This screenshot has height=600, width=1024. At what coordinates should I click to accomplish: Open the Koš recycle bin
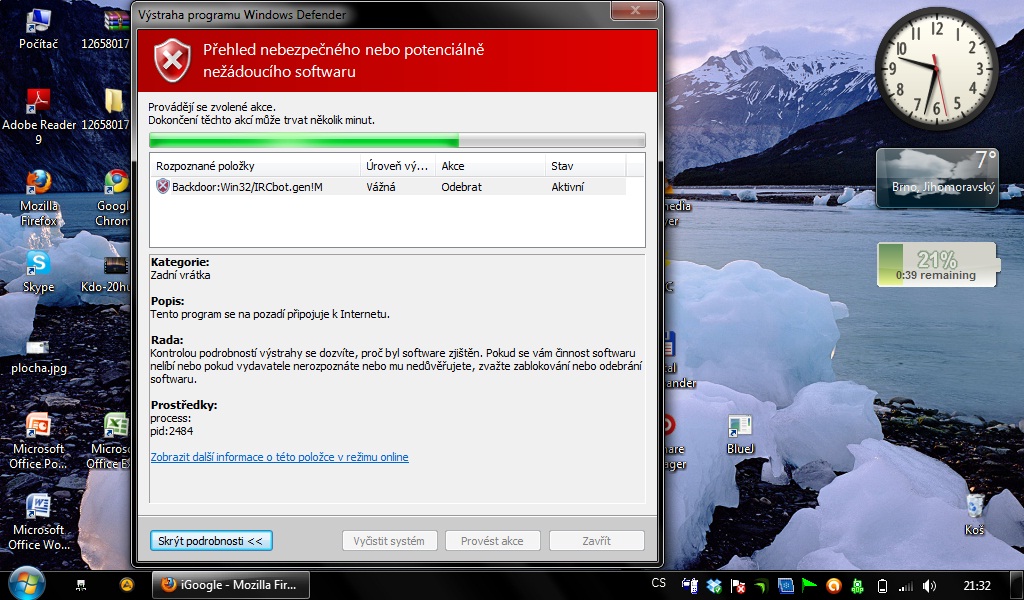pos(974,514)
